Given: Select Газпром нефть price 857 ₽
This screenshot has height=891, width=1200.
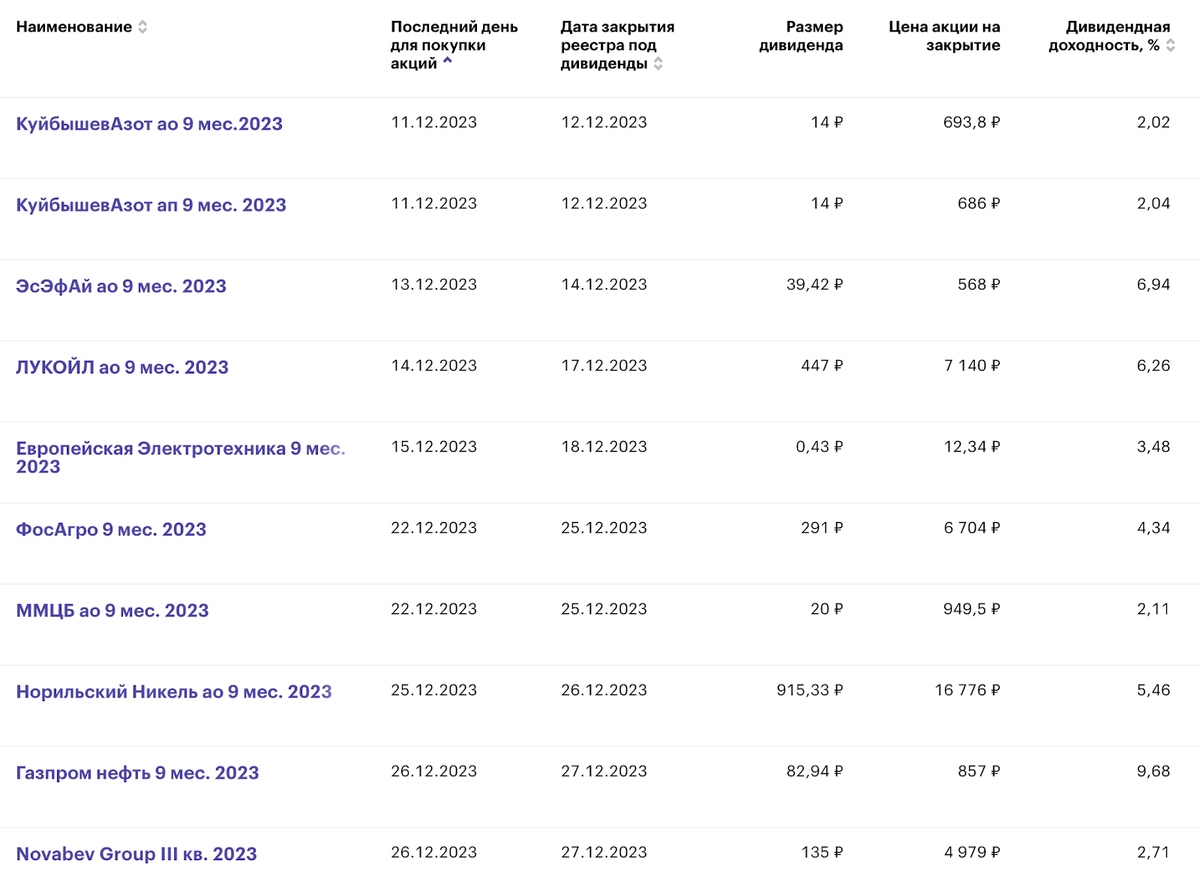Looking at the screenshot, I should click(978, 771).
